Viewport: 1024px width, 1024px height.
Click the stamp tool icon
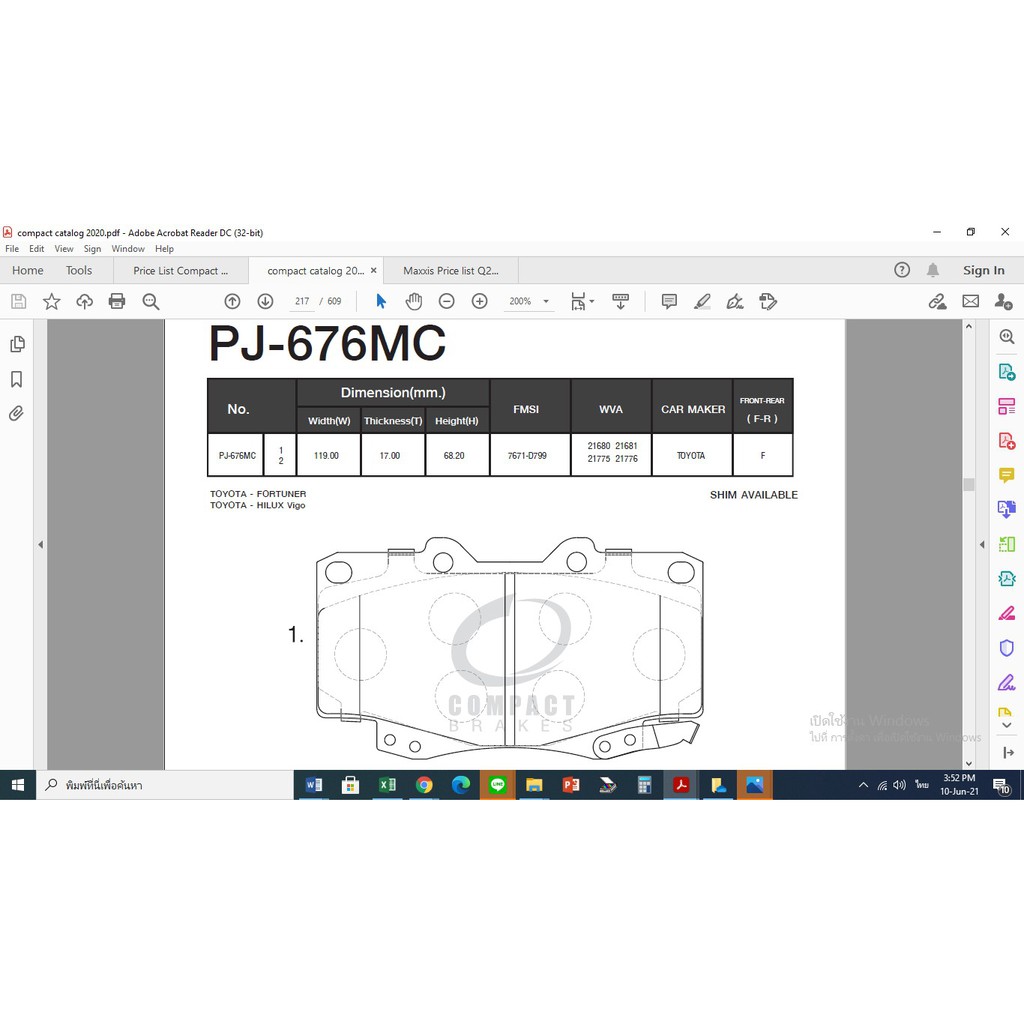pyautogui.click(x=768, y=301)
